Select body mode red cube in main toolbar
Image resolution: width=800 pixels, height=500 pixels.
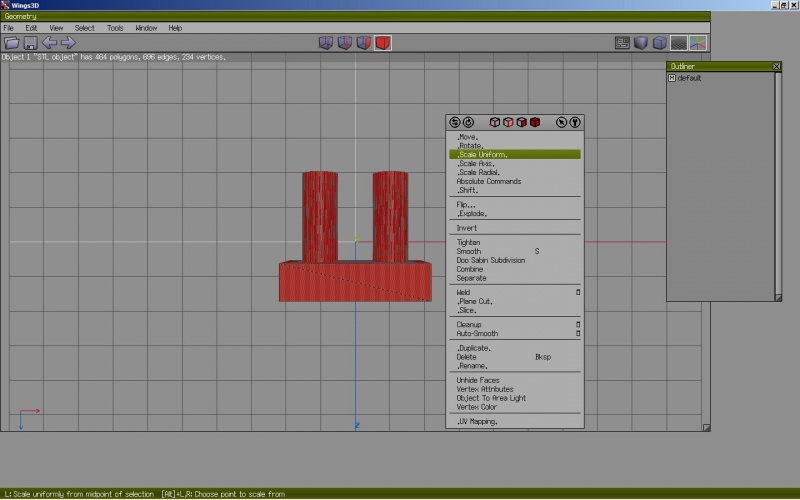(x=383, y=43)
